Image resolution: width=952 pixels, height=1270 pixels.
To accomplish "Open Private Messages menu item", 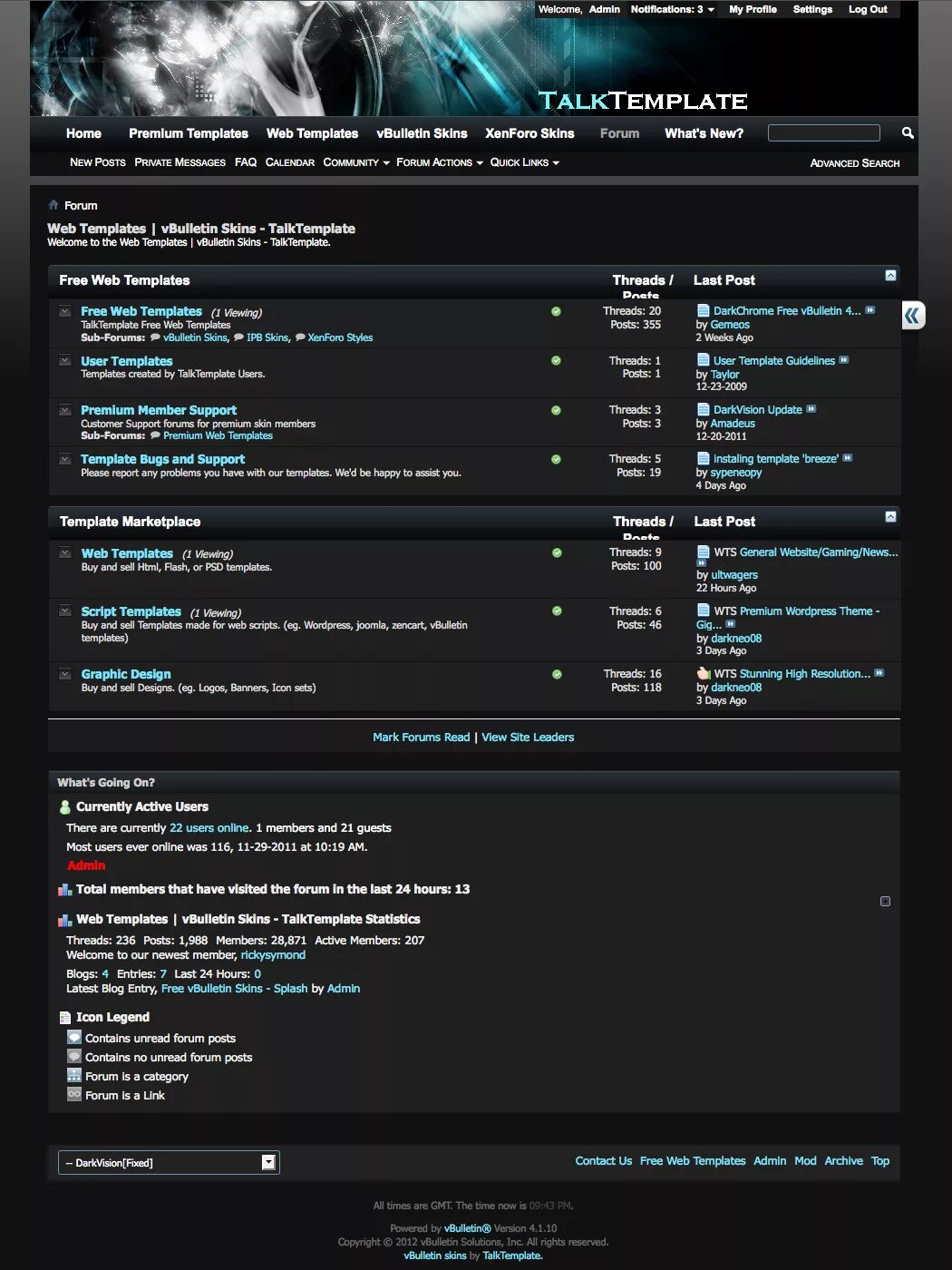I will pyautogui.click(x=180, y=162).
